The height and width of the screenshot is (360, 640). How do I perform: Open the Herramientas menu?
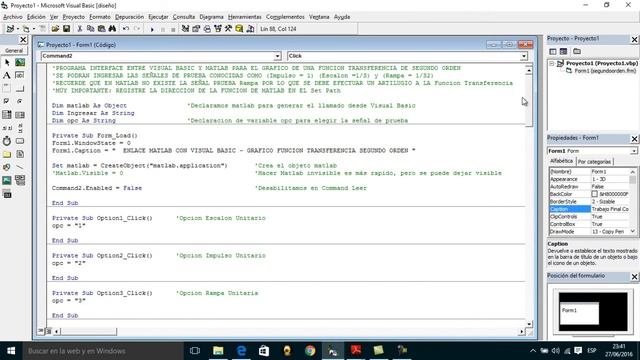(x=244, y=17)
